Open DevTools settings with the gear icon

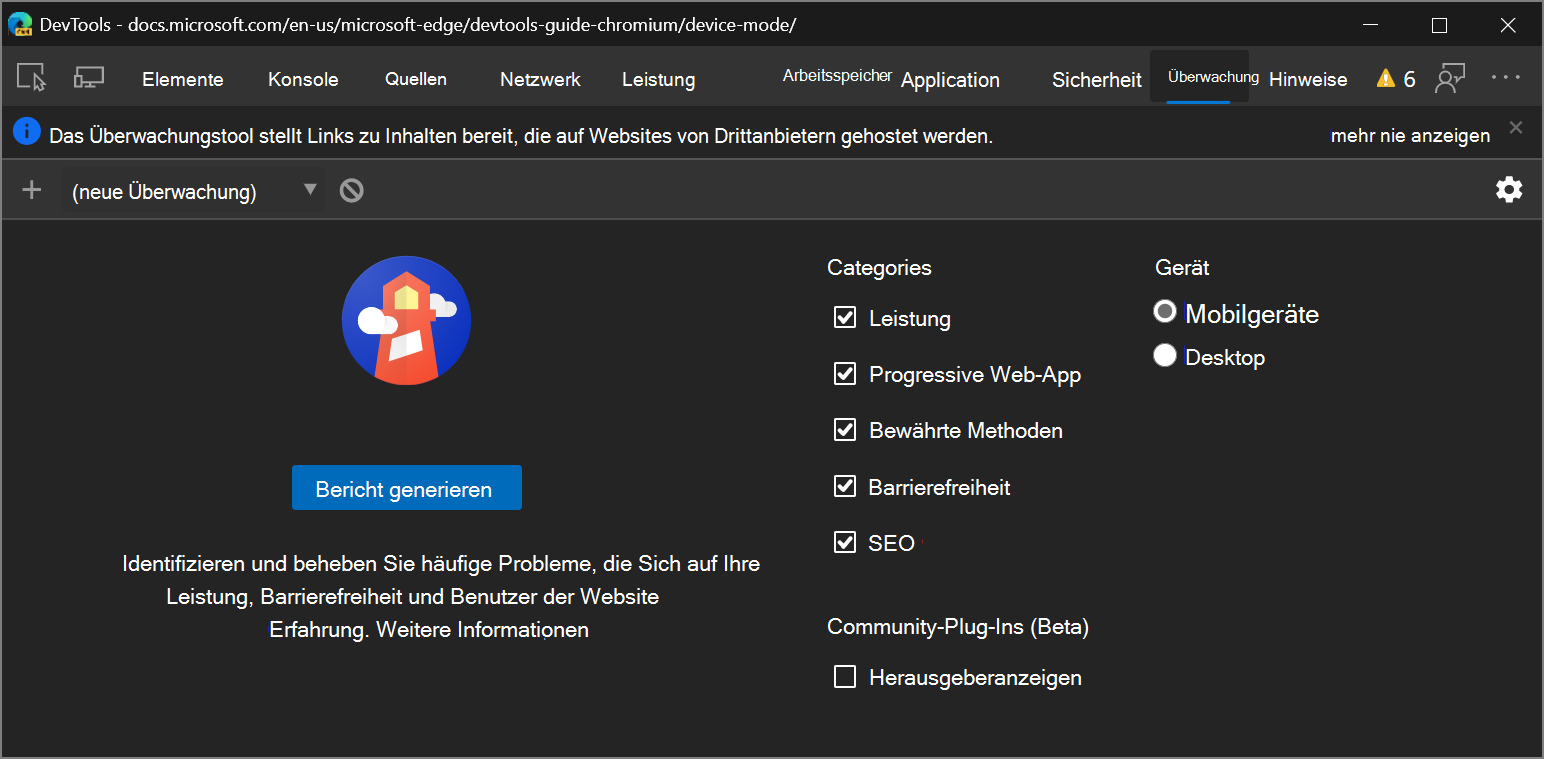pyautogui.click(x=1509, y=189)
